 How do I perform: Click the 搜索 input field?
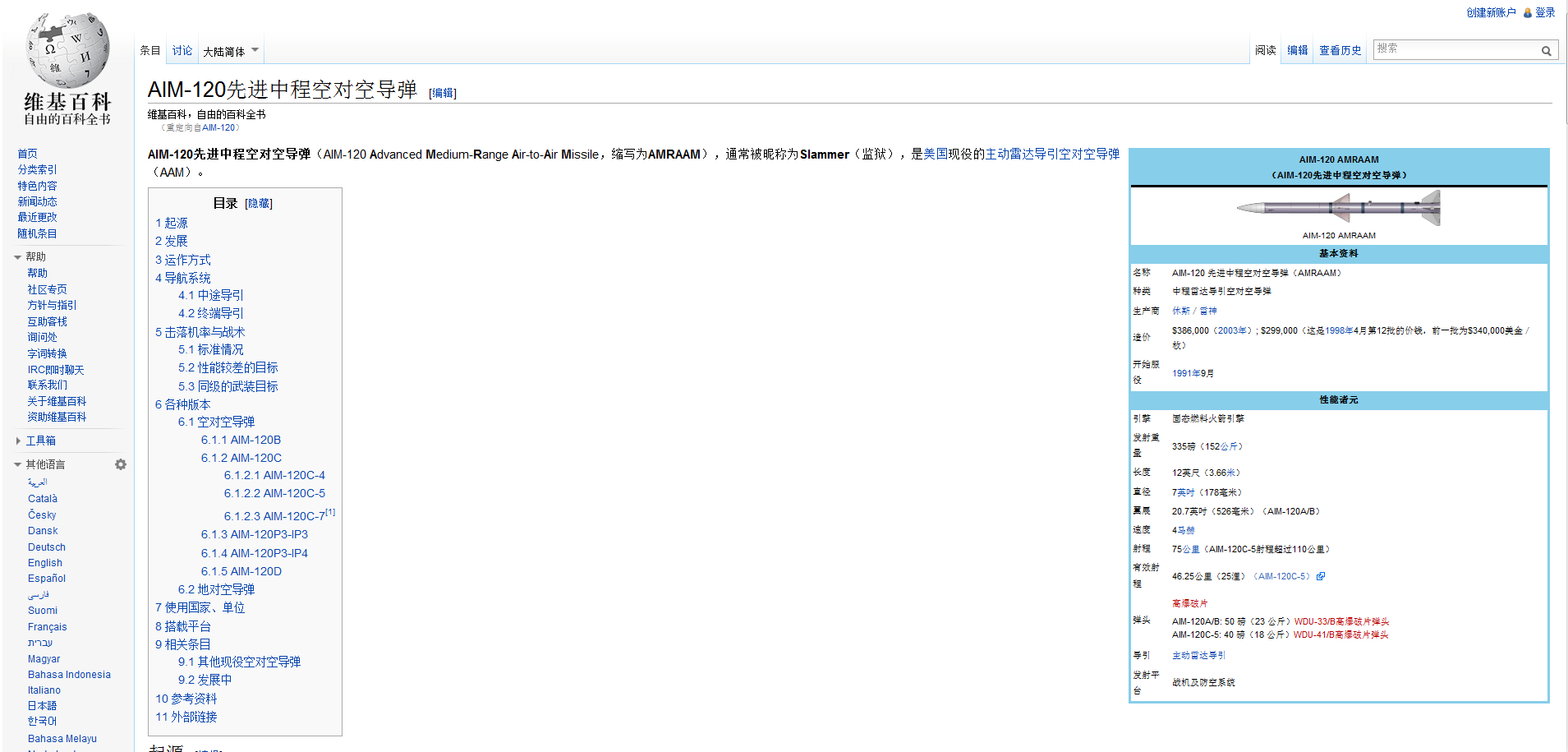coord(1456,50)
